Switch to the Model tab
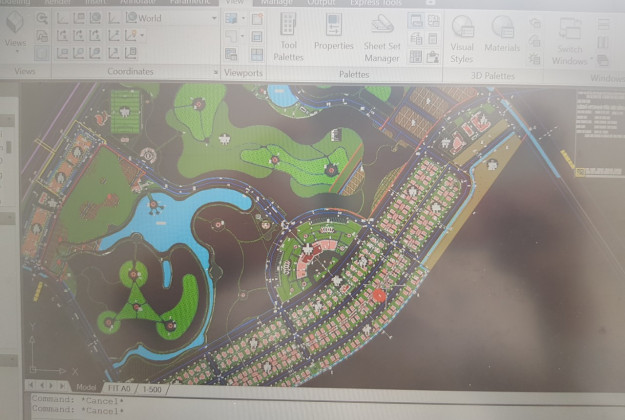The width and height of the screenshot is (625, 420). (x=87, y=387)
